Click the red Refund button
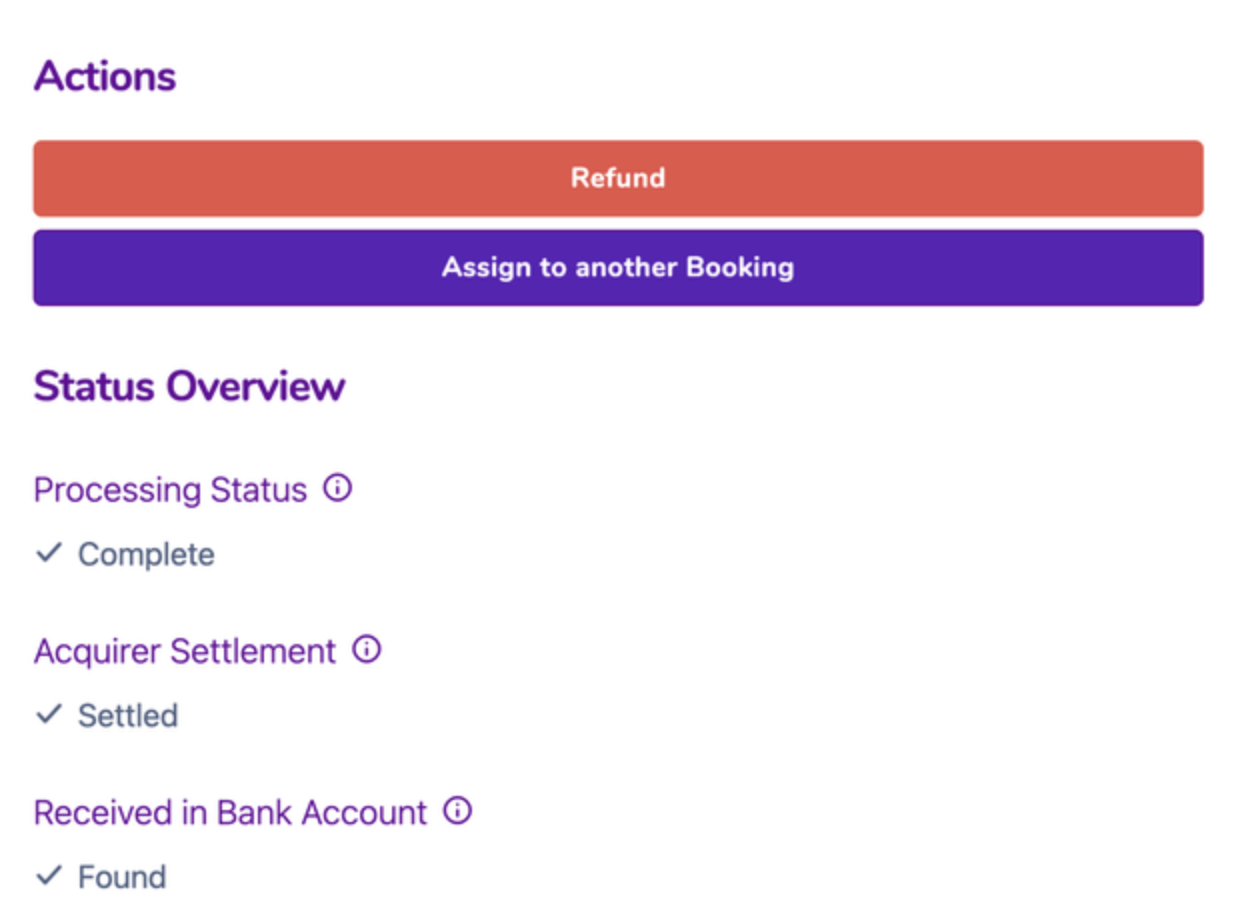This screenshot has height=924, width=1240. pyautogui.click(x=618, y=178)
